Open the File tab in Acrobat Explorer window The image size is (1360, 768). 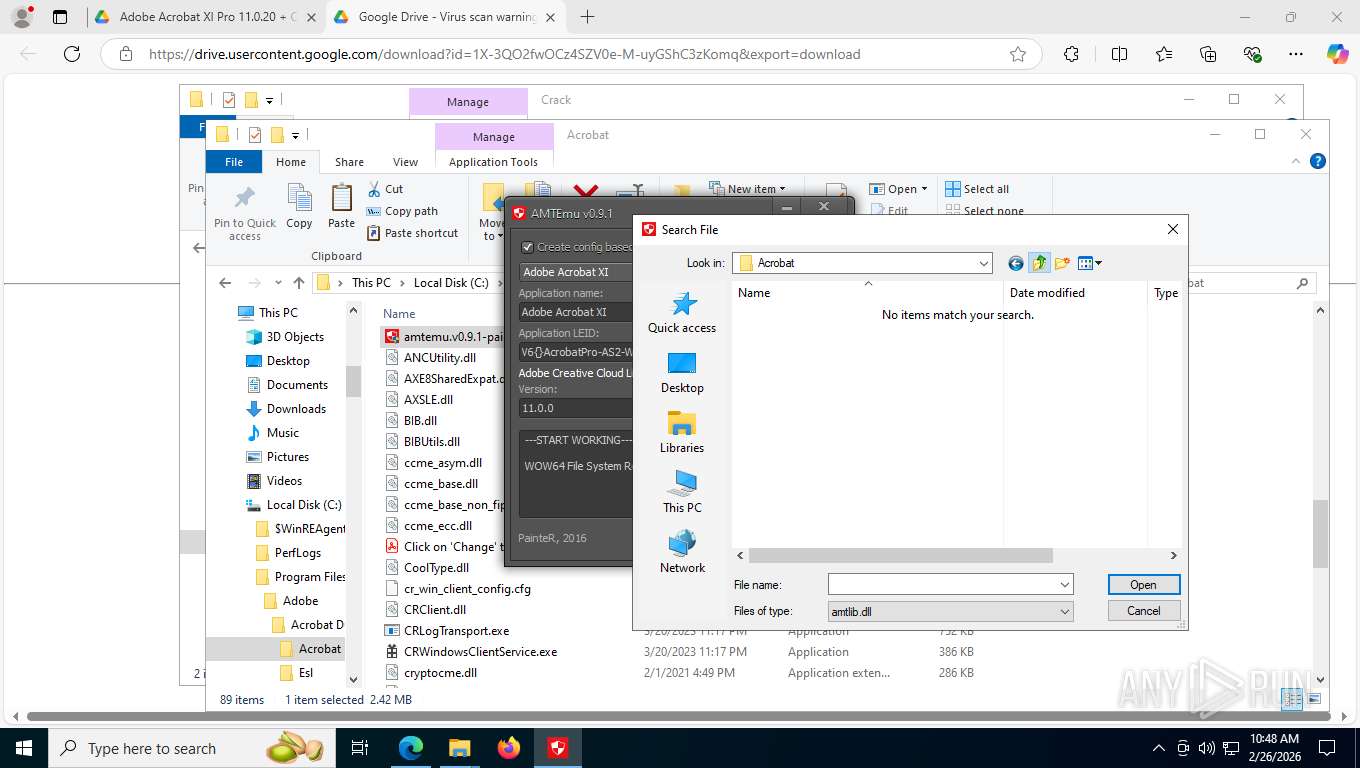234,162
